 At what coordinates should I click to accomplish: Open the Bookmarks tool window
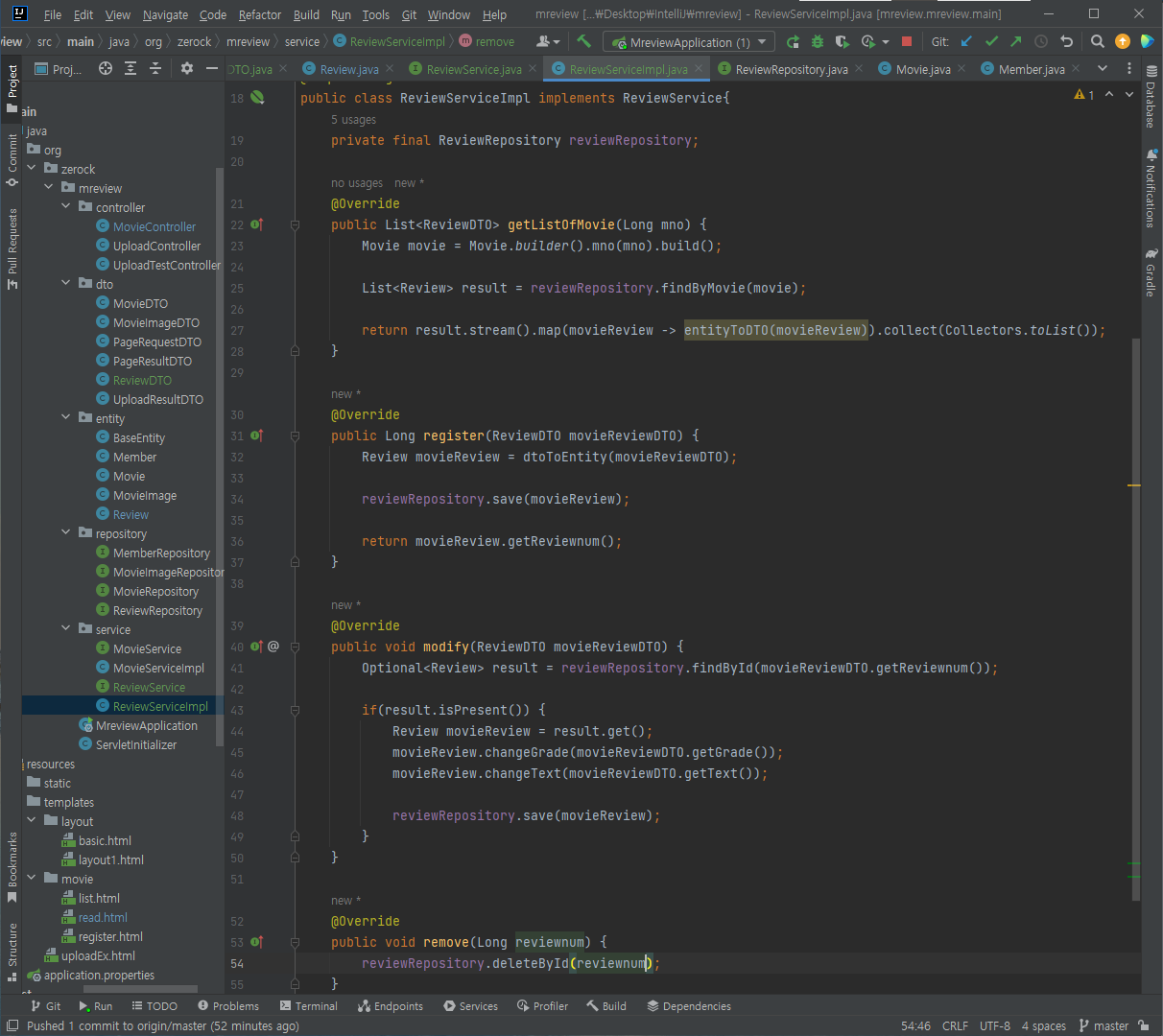[x=12, y=867]
